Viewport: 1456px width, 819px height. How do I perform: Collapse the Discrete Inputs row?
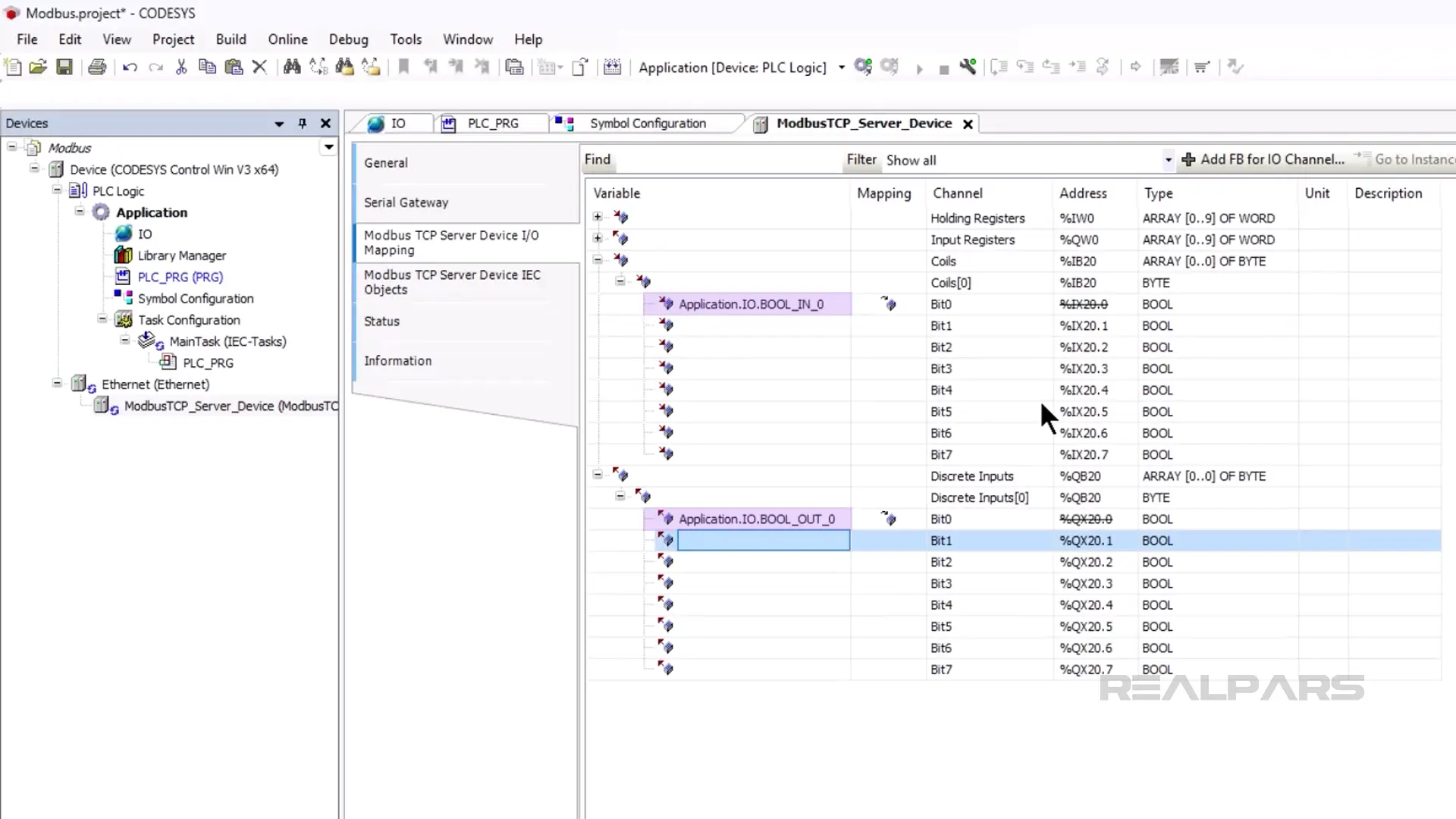point(598,475)
